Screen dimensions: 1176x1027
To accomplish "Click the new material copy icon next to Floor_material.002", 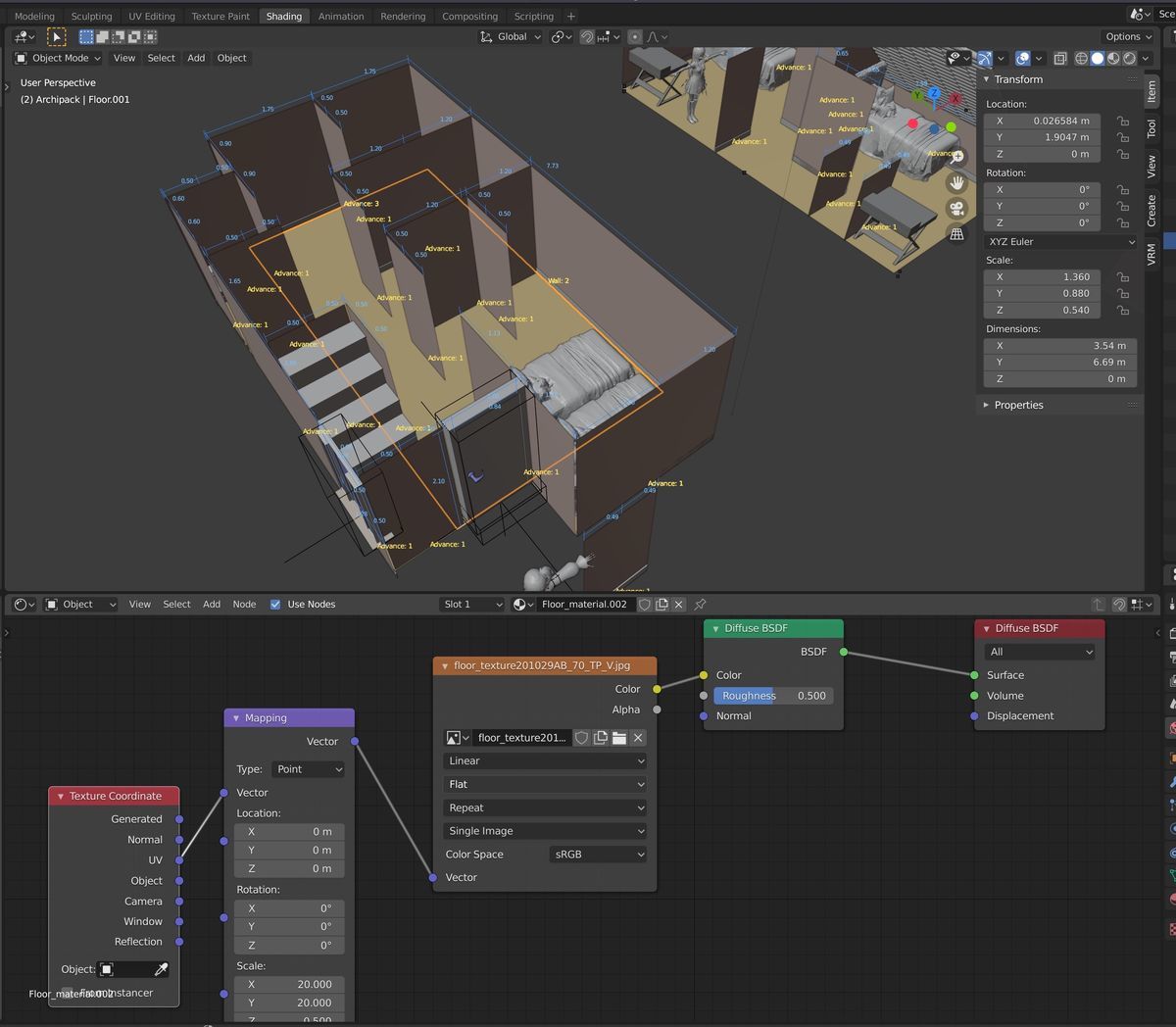I will 661,605.
